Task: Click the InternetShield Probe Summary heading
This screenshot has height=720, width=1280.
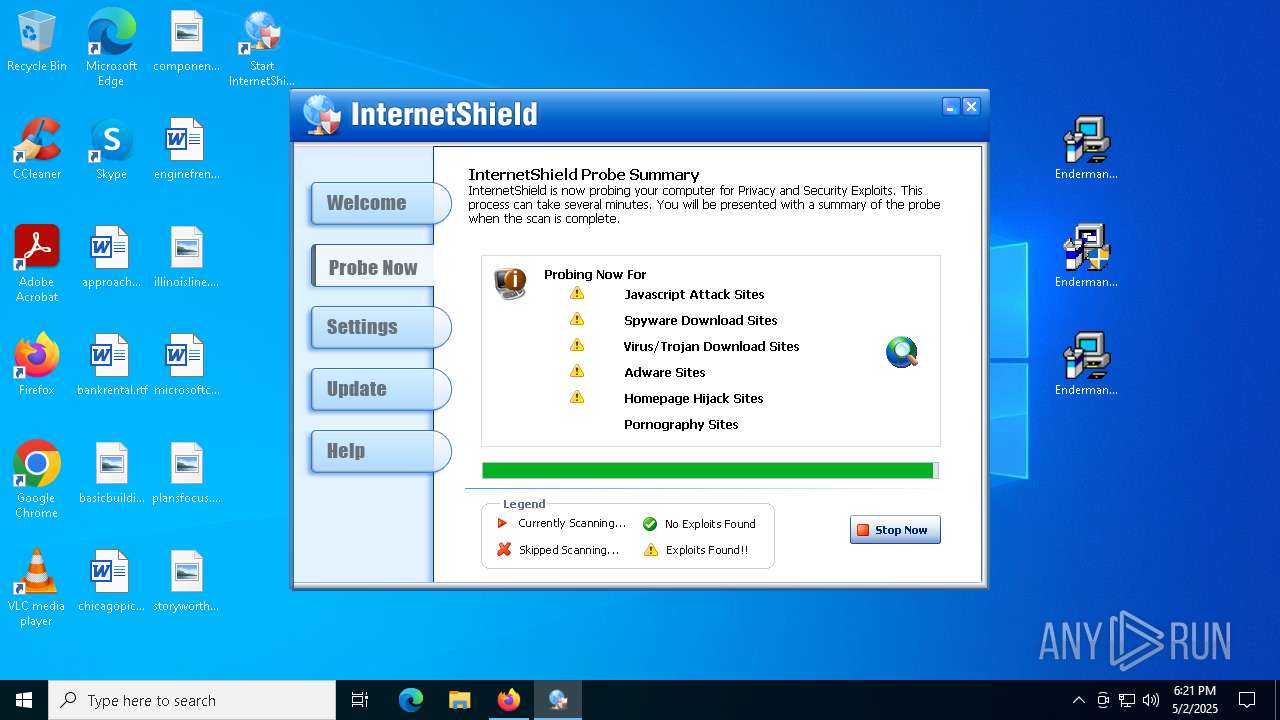Action: (584, 175)
